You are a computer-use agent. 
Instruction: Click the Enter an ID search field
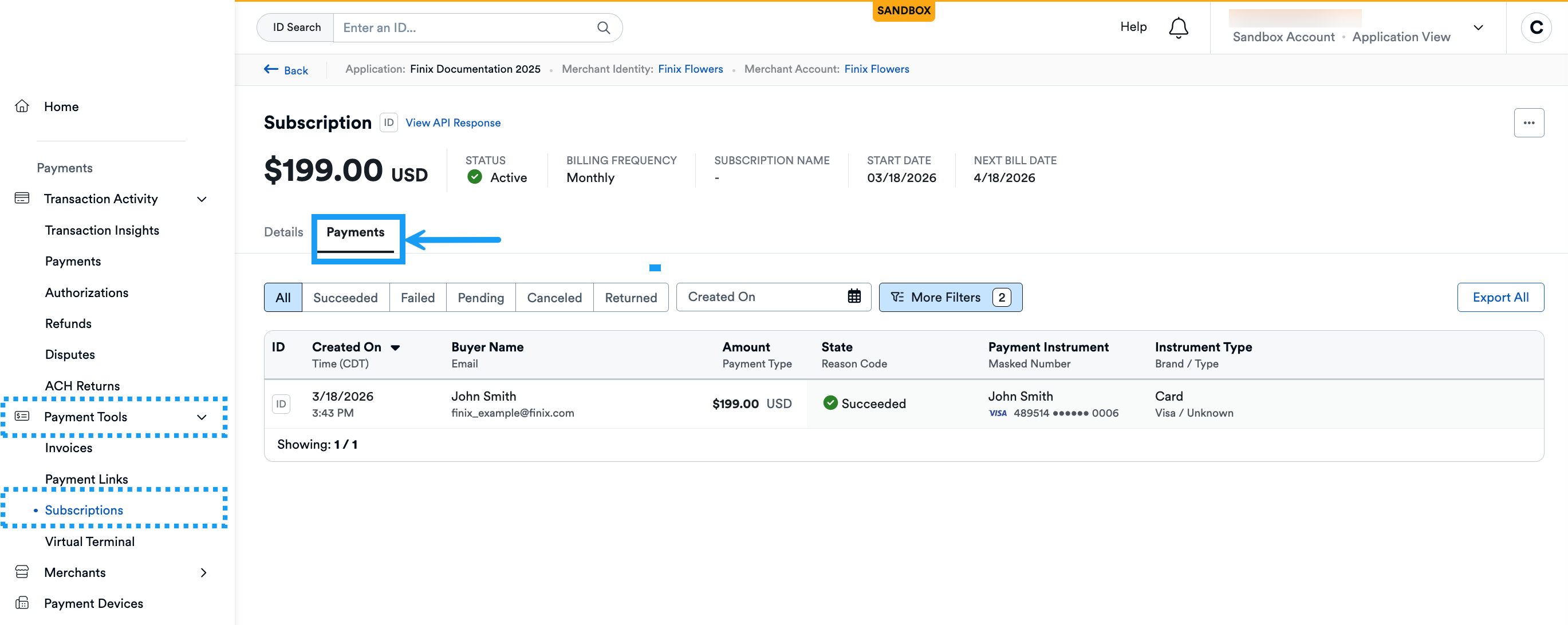click(x=463, y=27)
